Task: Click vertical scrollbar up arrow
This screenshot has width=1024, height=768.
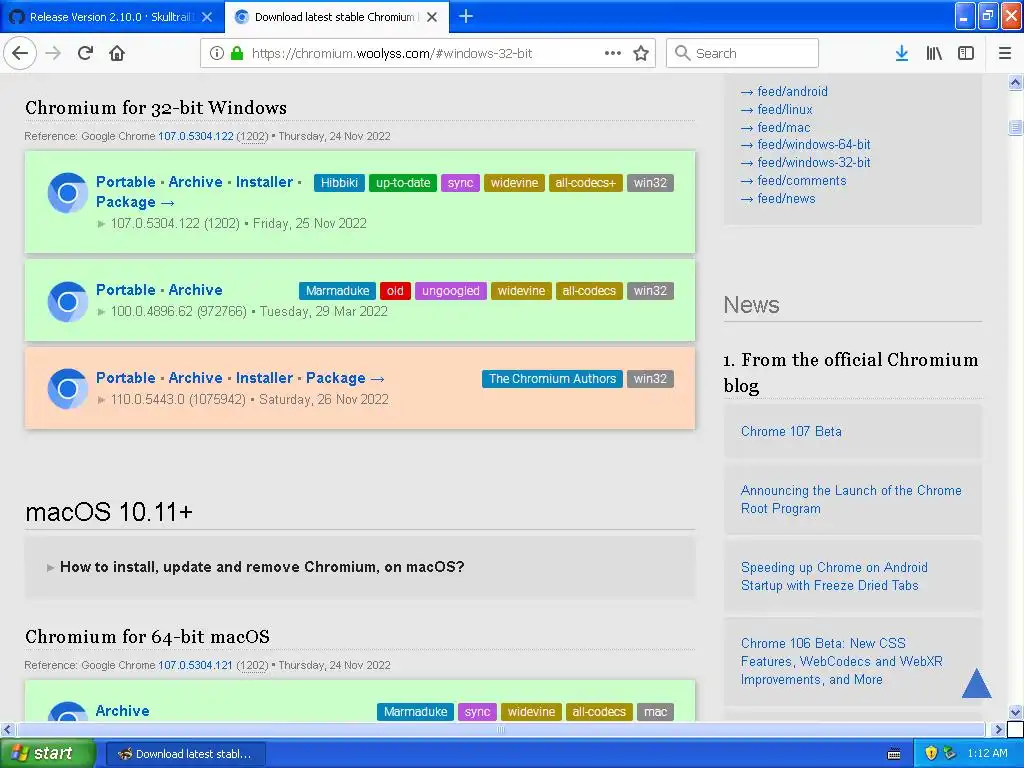Action: pos(1015,82)
